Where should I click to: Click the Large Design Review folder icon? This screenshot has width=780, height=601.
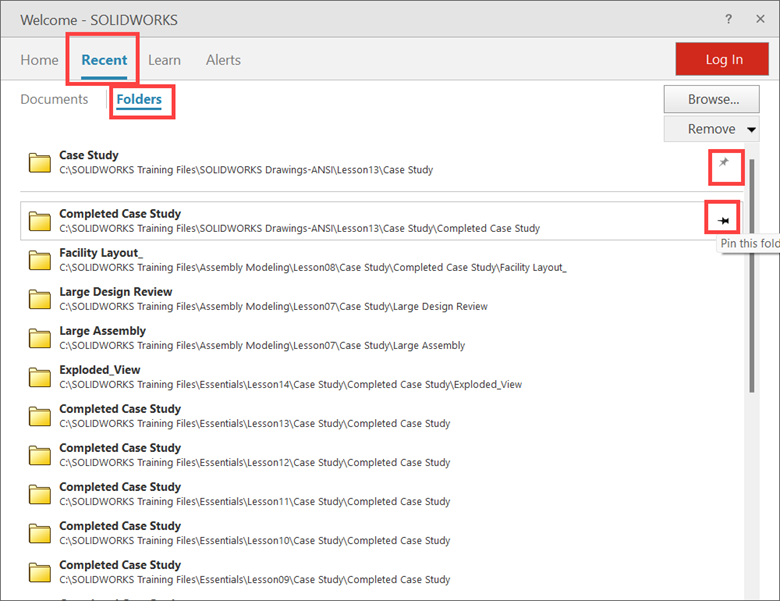(40, 299)
